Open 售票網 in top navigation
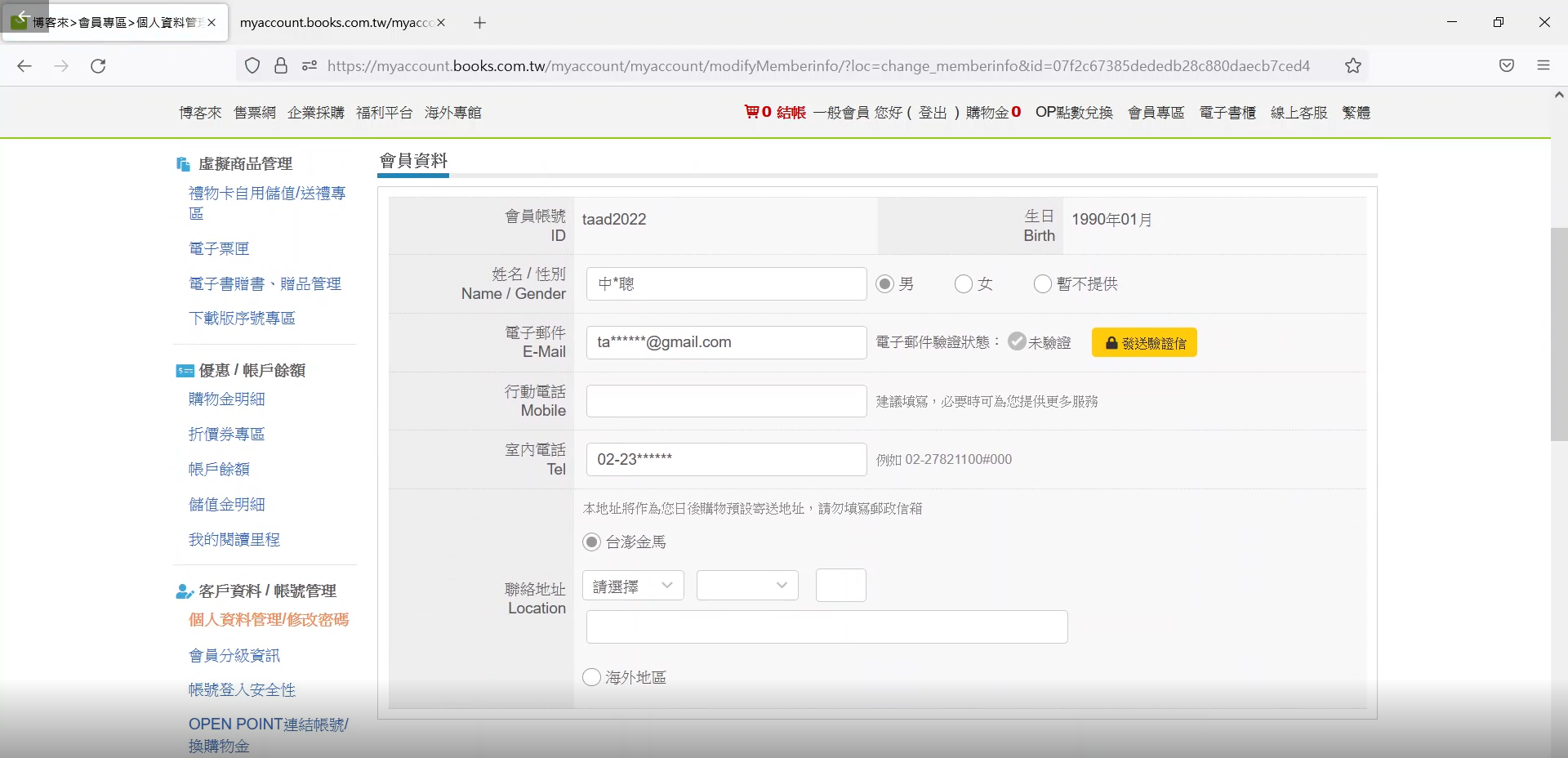Viewport: 1568px width, 758px height. point(255,113)
